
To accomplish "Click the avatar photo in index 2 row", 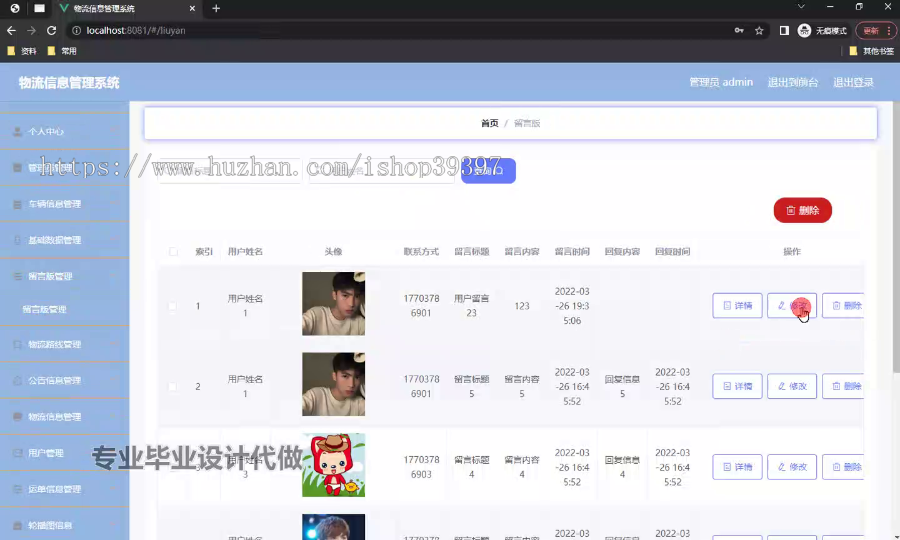I will coord(333,384).
